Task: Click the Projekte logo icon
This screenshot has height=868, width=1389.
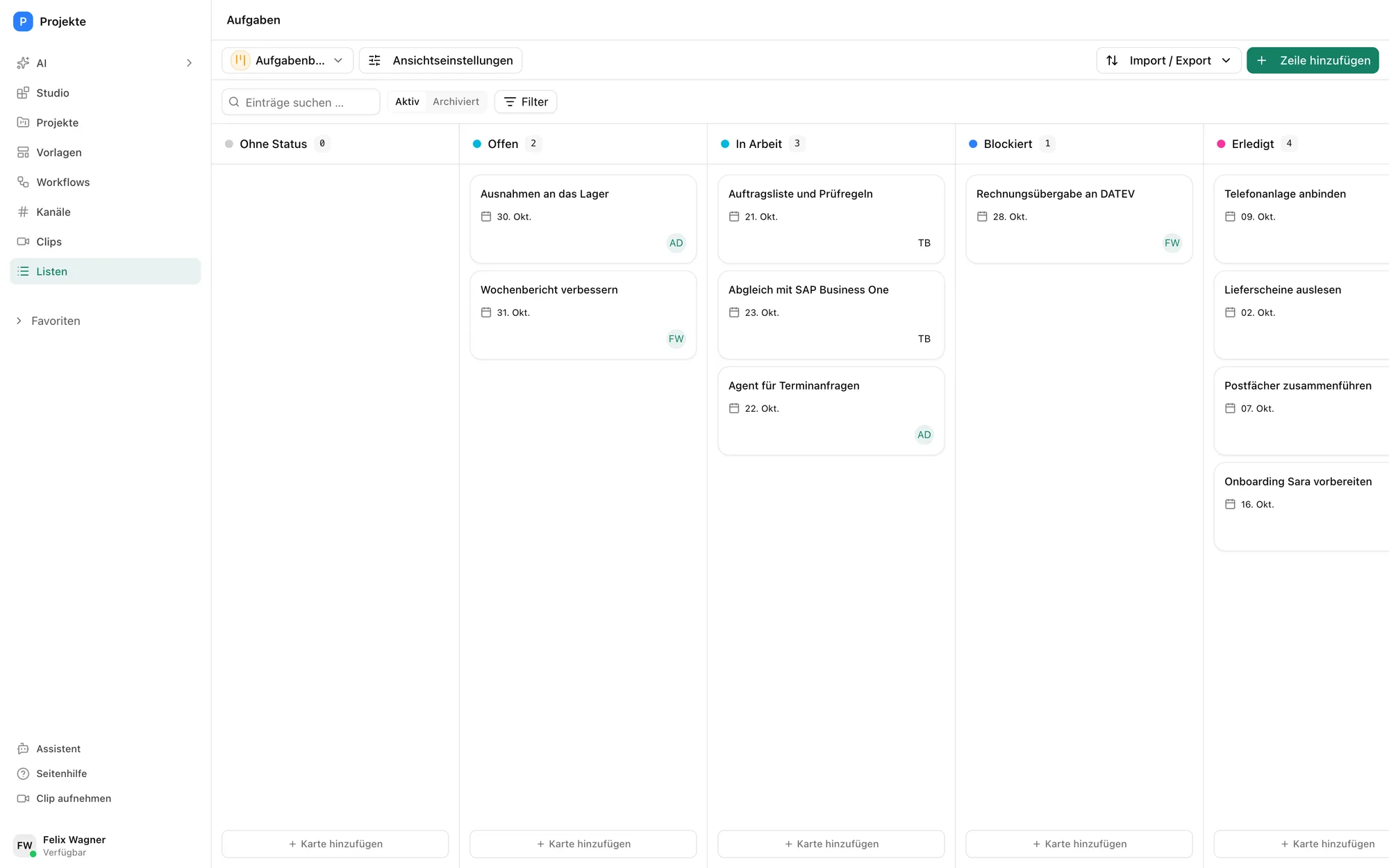Action: (23, 22)
